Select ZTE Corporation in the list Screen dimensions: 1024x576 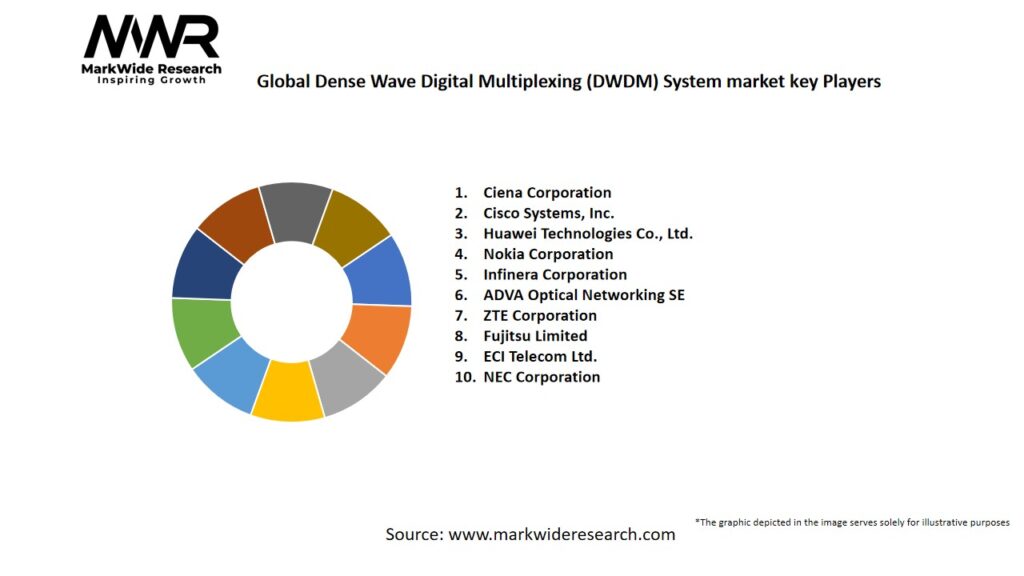click(540, 315)
